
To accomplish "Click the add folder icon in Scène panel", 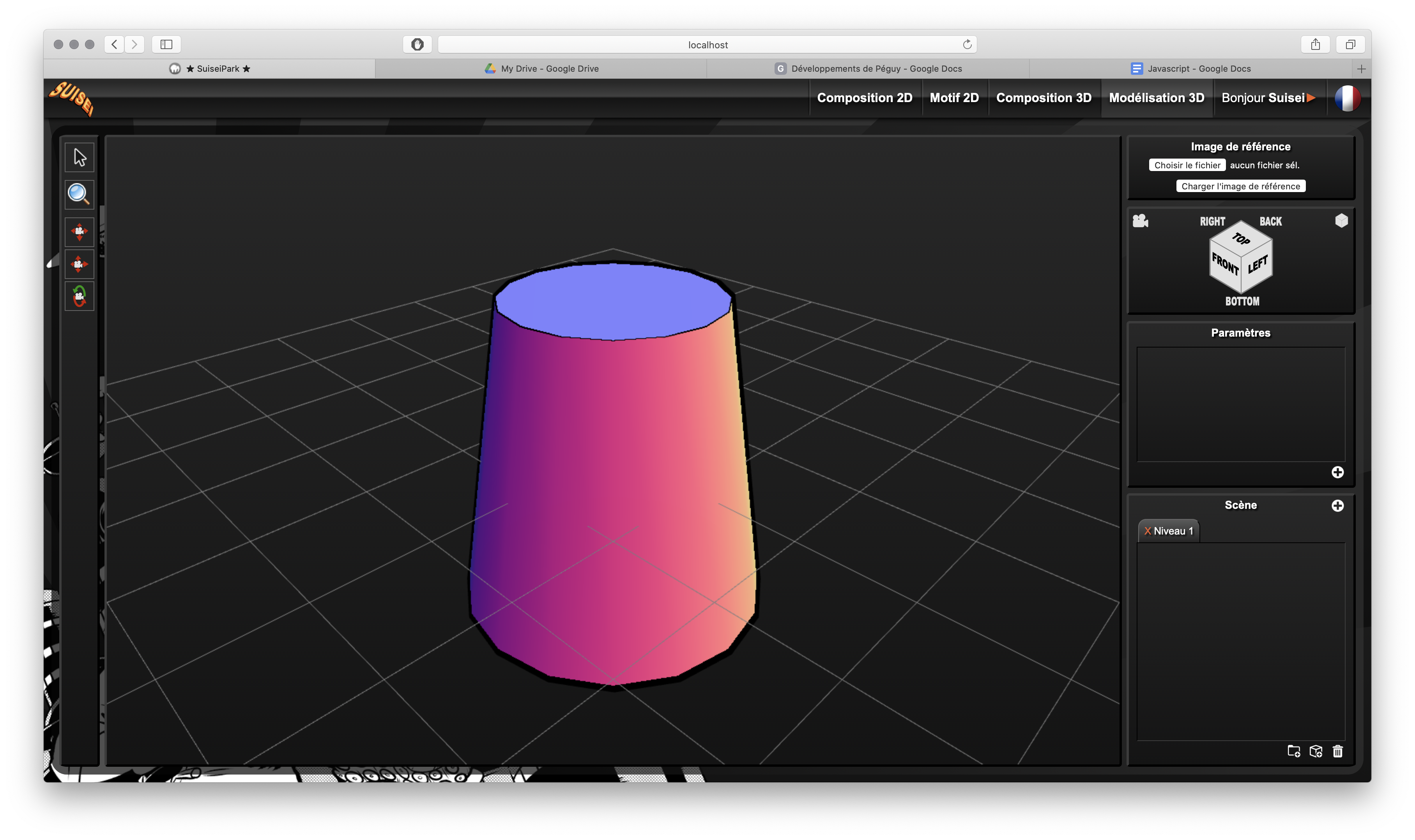I will click(x=1293, y=751).
